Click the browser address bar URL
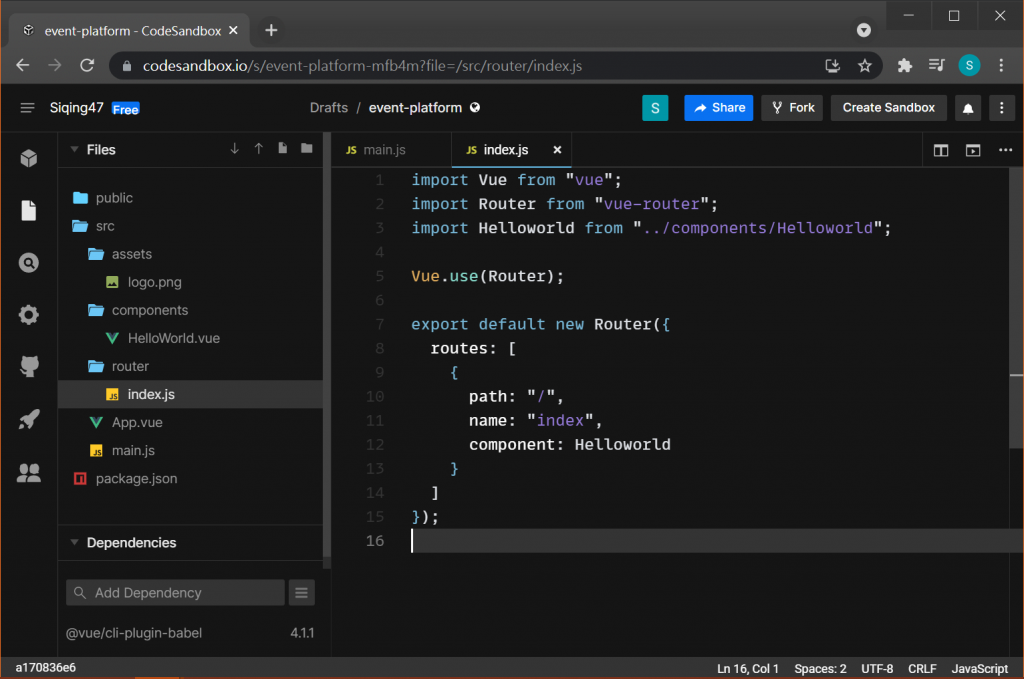1024x679 pixels. pos(362,66)
